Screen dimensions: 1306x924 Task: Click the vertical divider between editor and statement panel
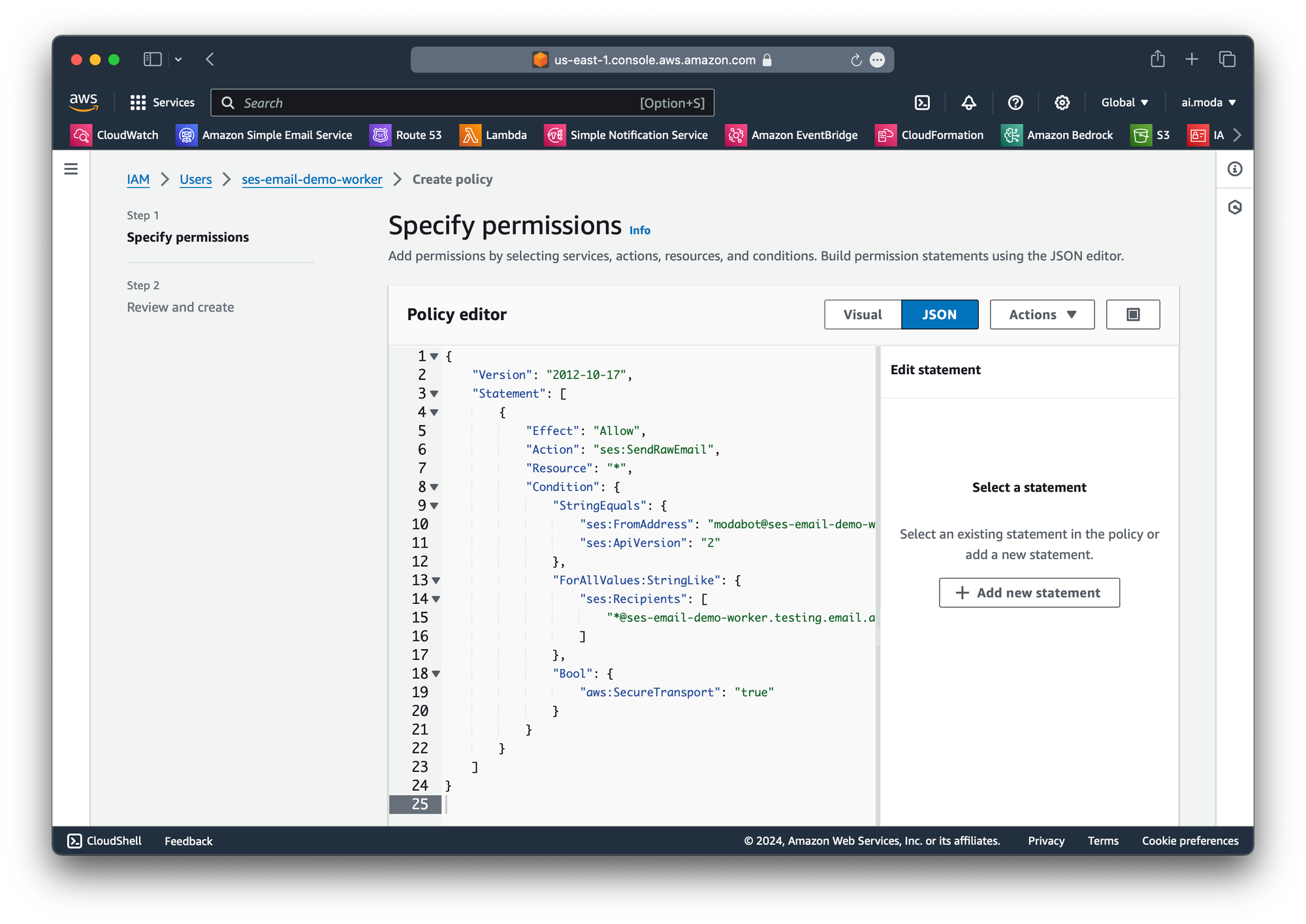pos(878,637)
